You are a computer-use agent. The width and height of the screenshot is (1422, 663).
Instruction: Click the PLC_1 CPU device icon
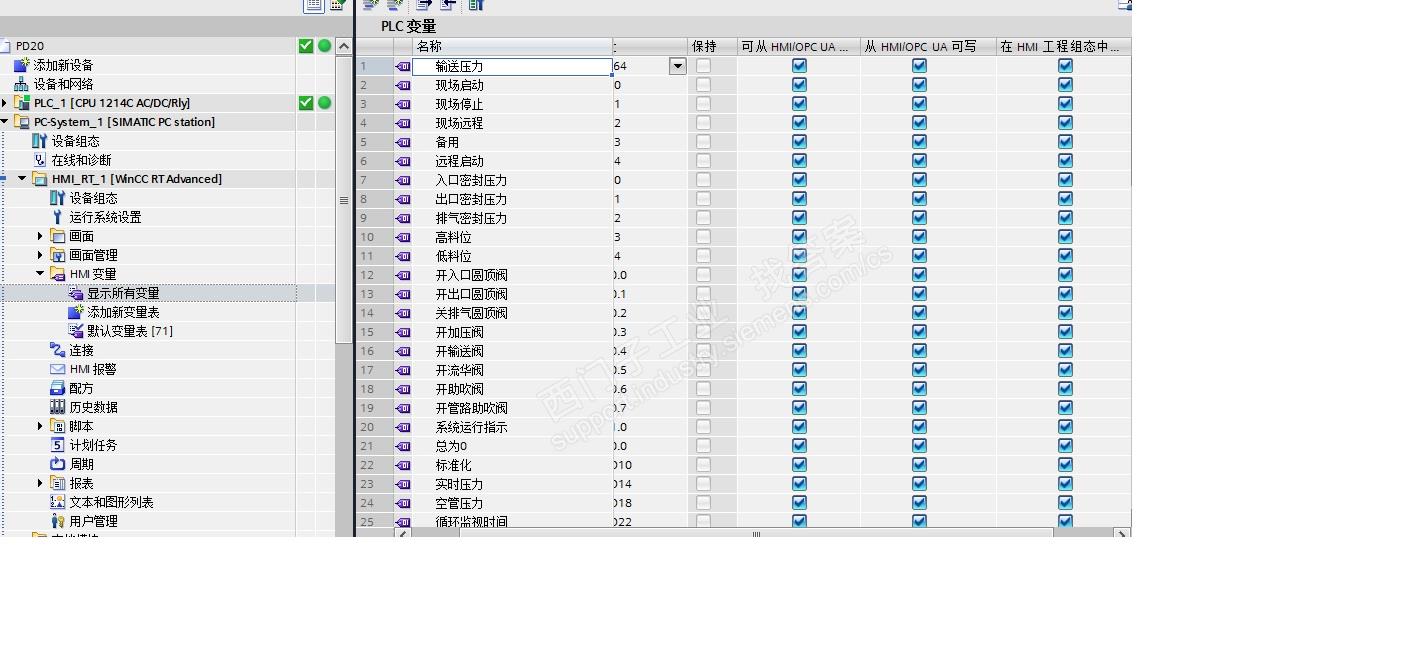[22, 103]
